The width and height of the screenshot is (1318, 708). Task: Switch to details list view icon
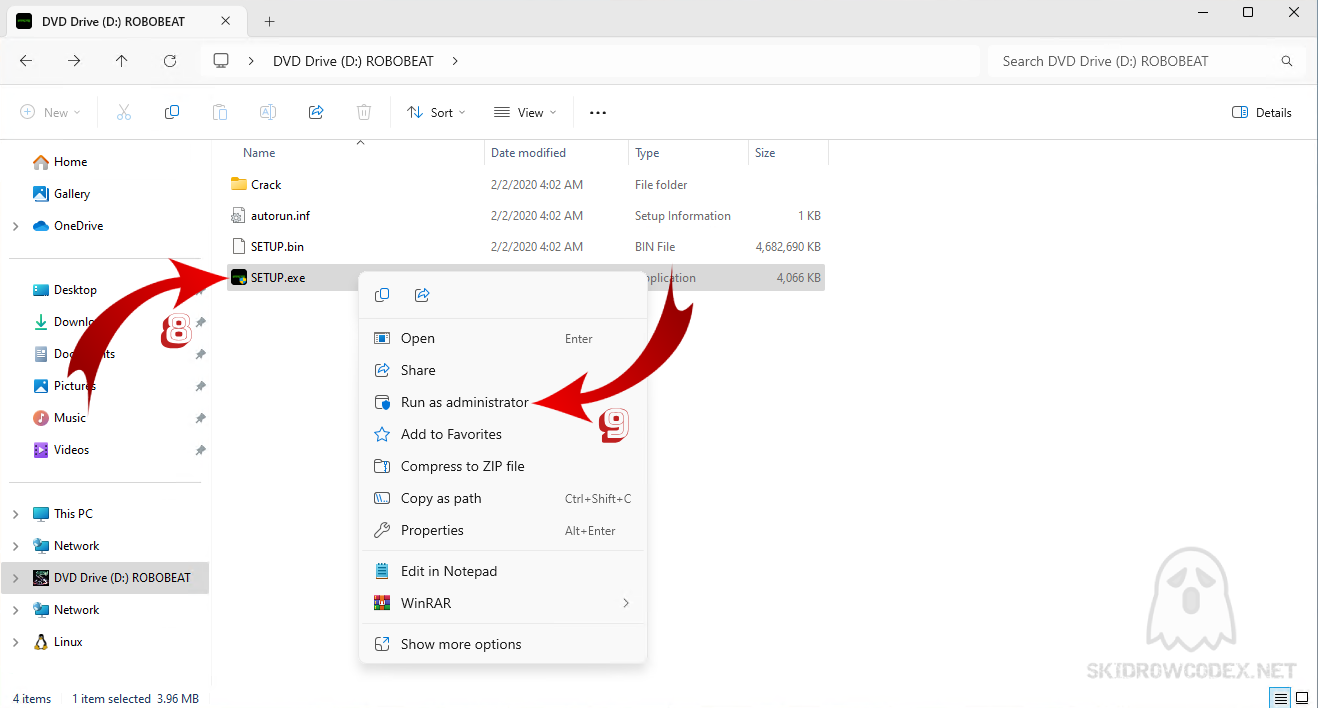tap(1280, 698)
